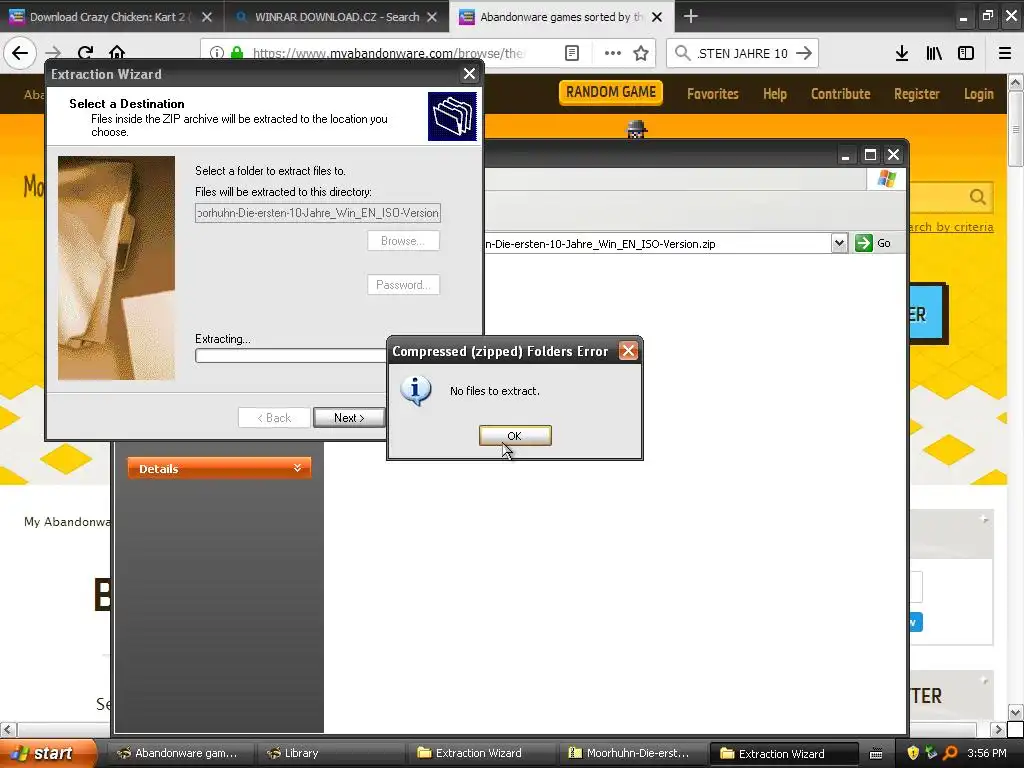Image resolution: width=1024 pixels, height=768 pixels.
Task: Open the Windows Start menu
Action: click(x=48, y=753)
